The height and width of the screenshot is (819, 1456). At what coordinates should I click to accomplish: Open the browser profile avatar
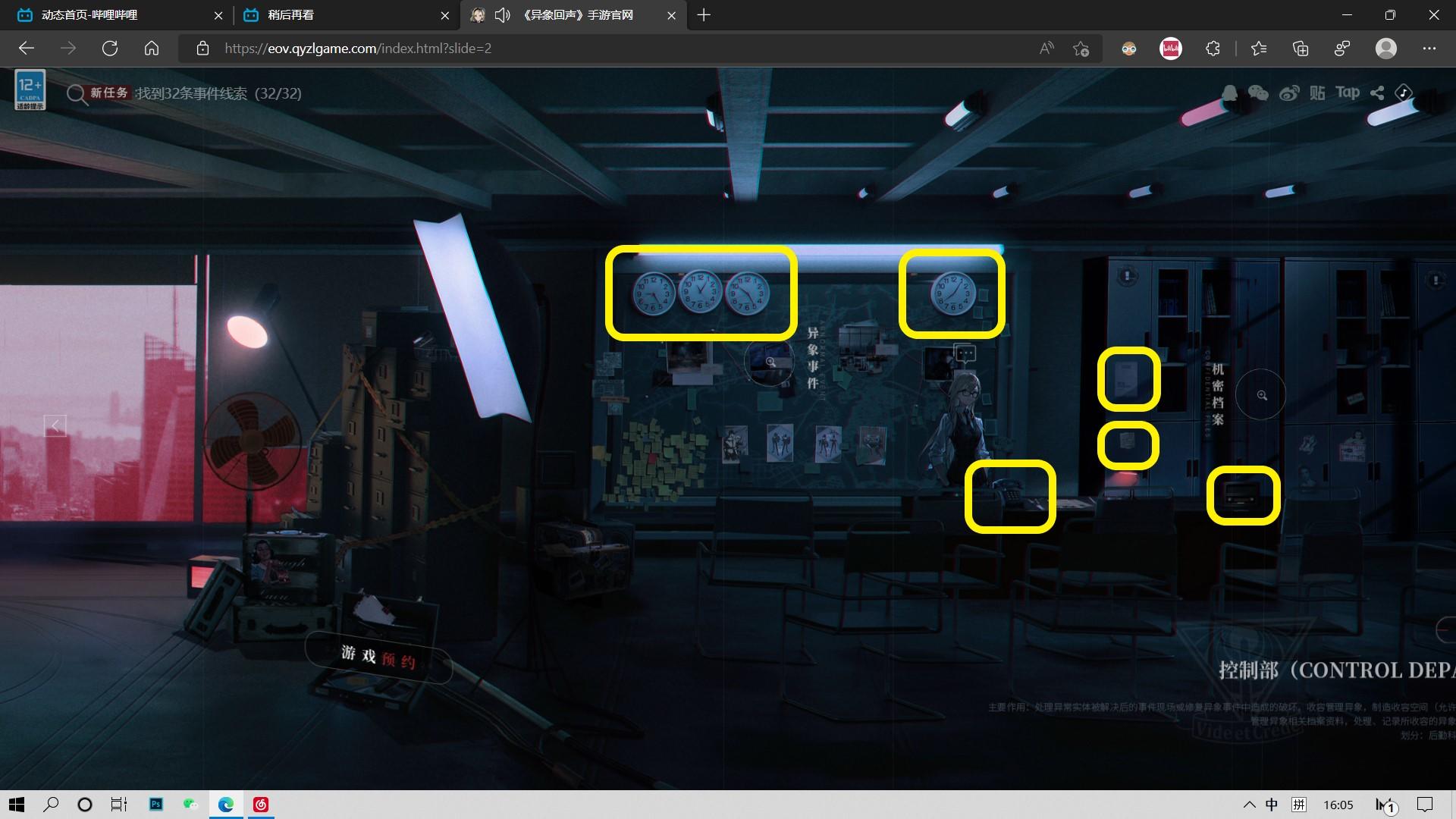(1386, 49)
